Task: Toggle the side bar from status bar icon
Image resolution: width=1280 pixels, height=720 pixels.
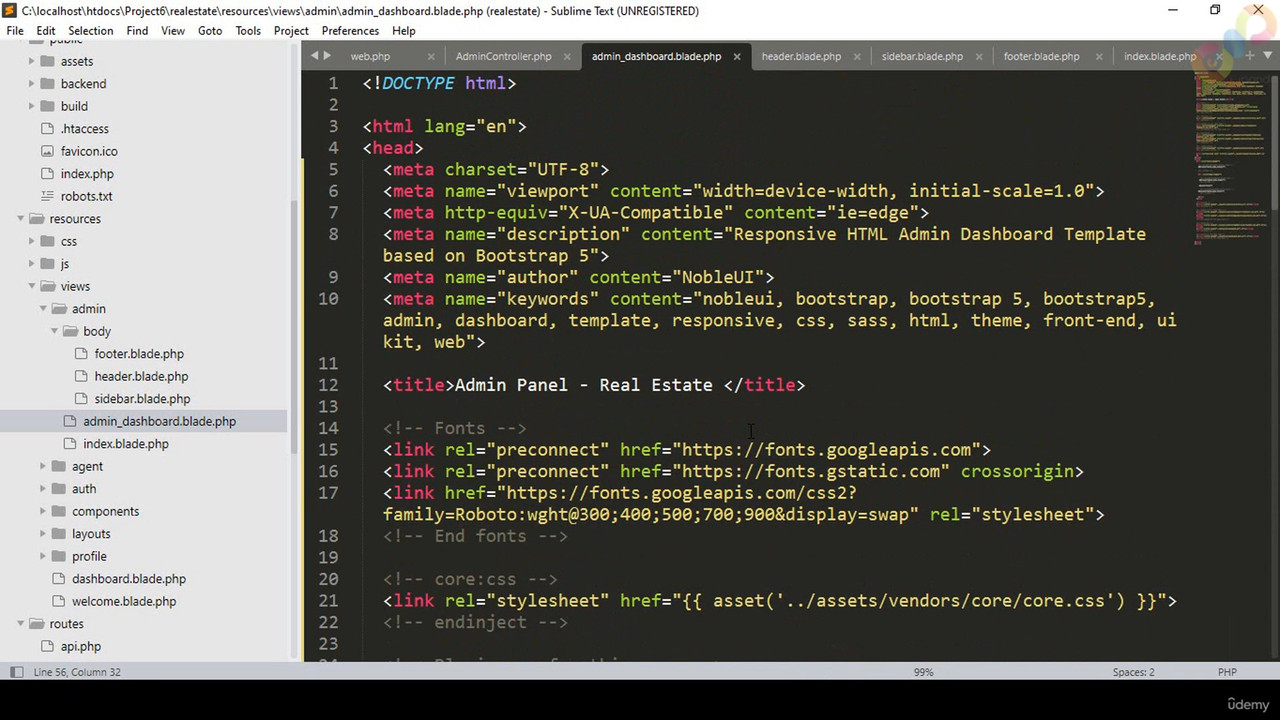Action: tap(16, 672)
